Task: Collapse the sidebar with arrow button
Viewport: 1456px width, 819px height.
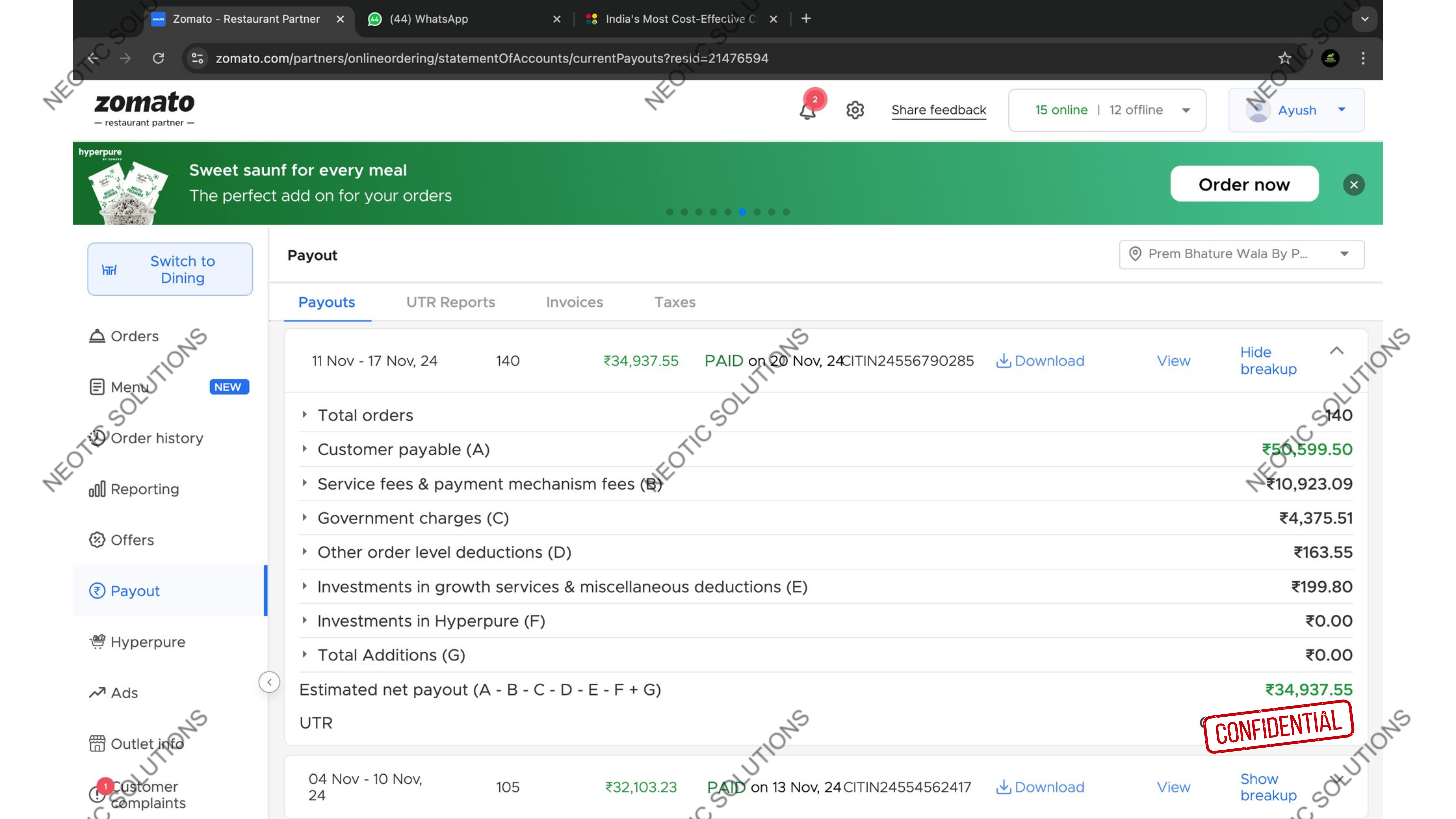Action: pyautogui.click(x=270, y=682)
